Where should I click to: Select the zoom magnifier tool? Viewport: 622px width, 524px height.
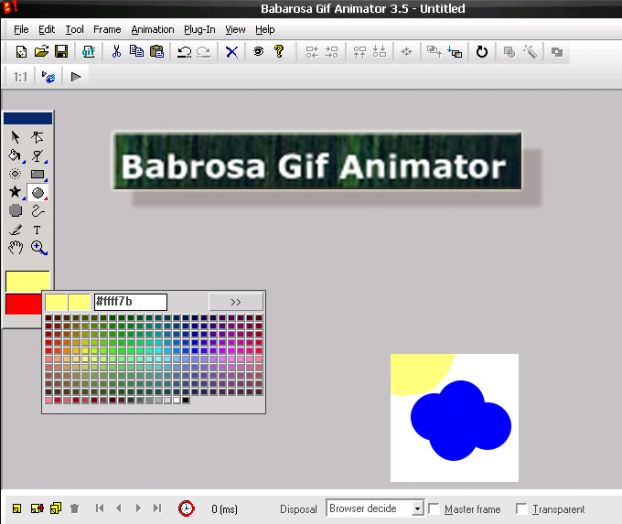point(38,248)
